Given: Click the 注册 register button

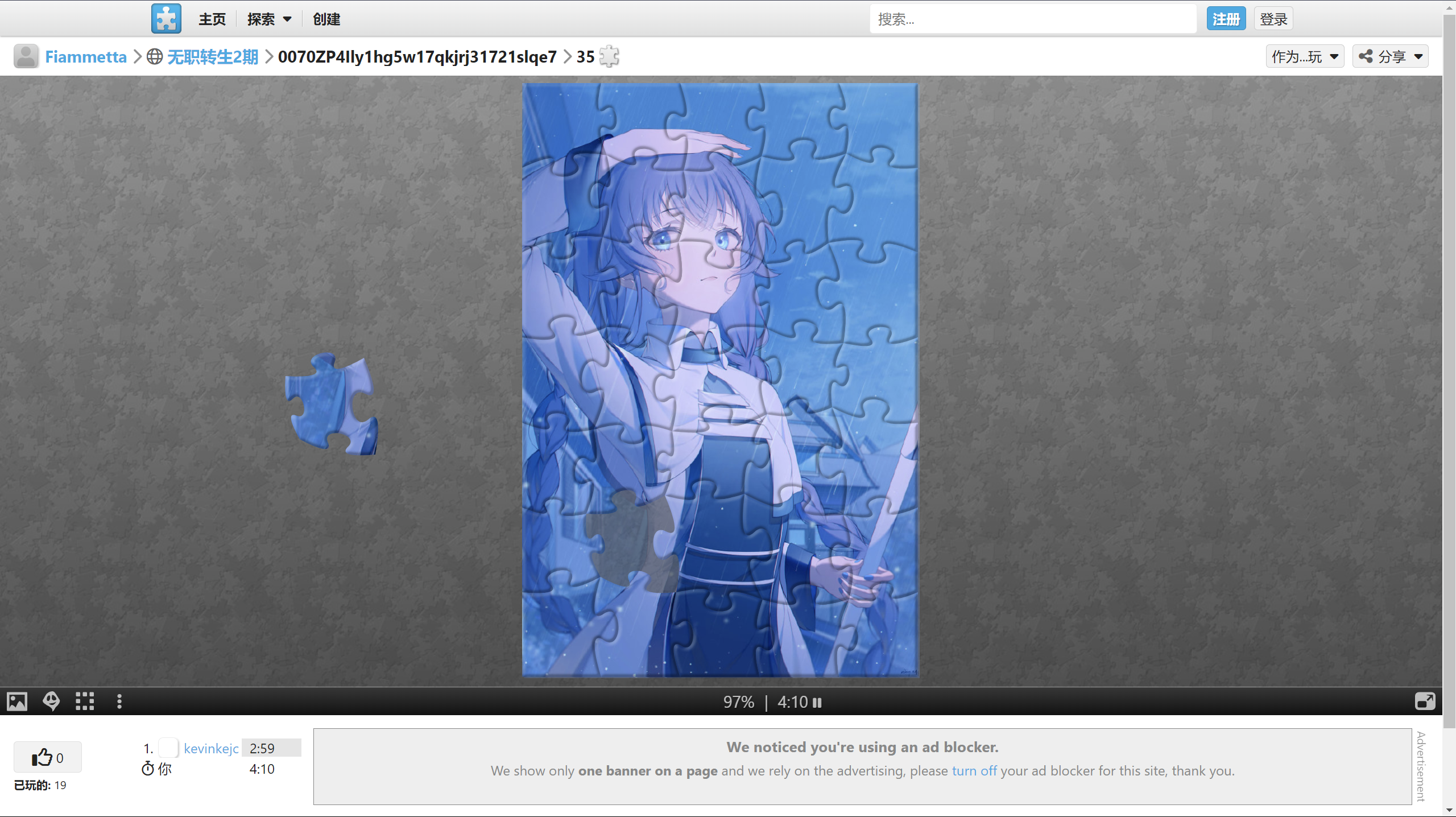Looking at the screenshot, I should click(1226, 19).
